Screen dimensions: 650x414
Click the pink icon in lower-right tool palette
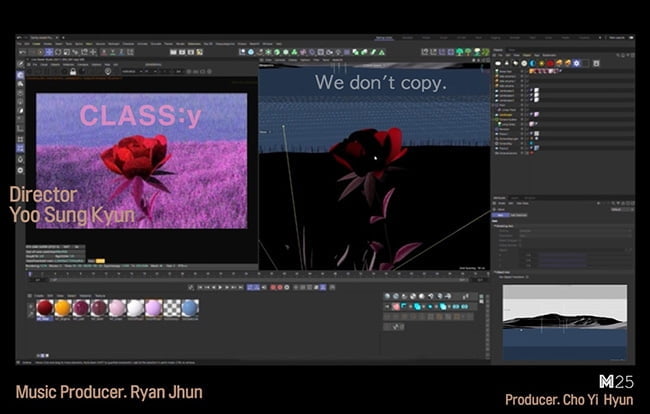coord(396,307)
